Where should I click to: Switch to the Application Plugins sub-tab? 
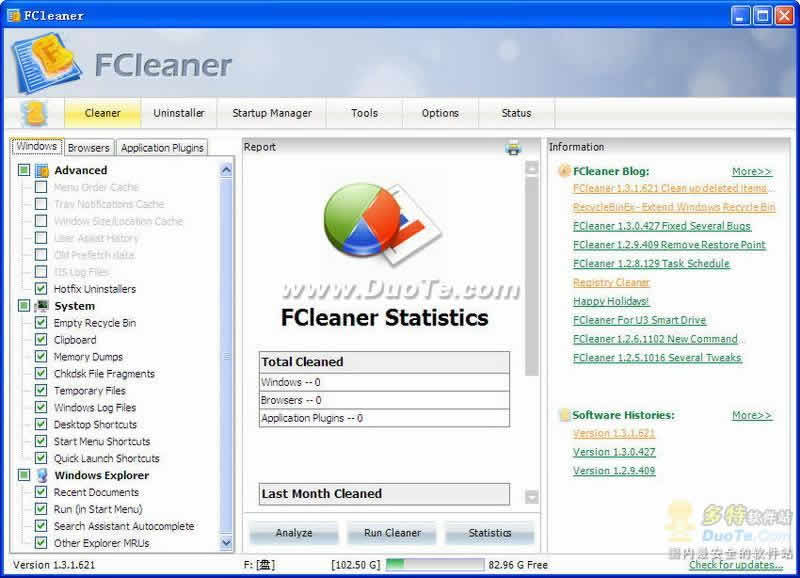(162, 147)
